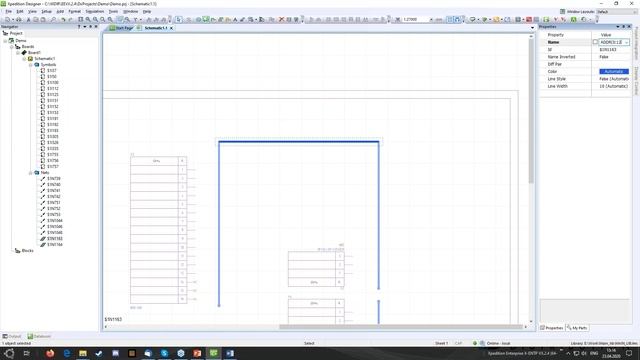Open the Simulation menu

click(95, 11)
